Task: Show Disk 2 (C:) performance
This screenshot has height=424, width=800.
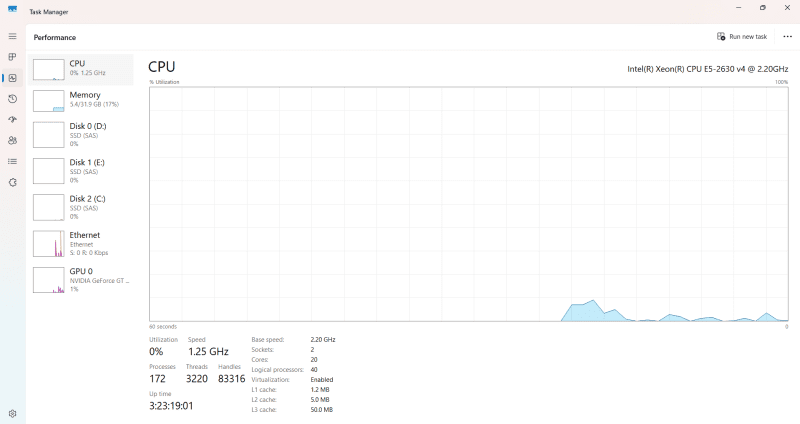Action: 82,207
